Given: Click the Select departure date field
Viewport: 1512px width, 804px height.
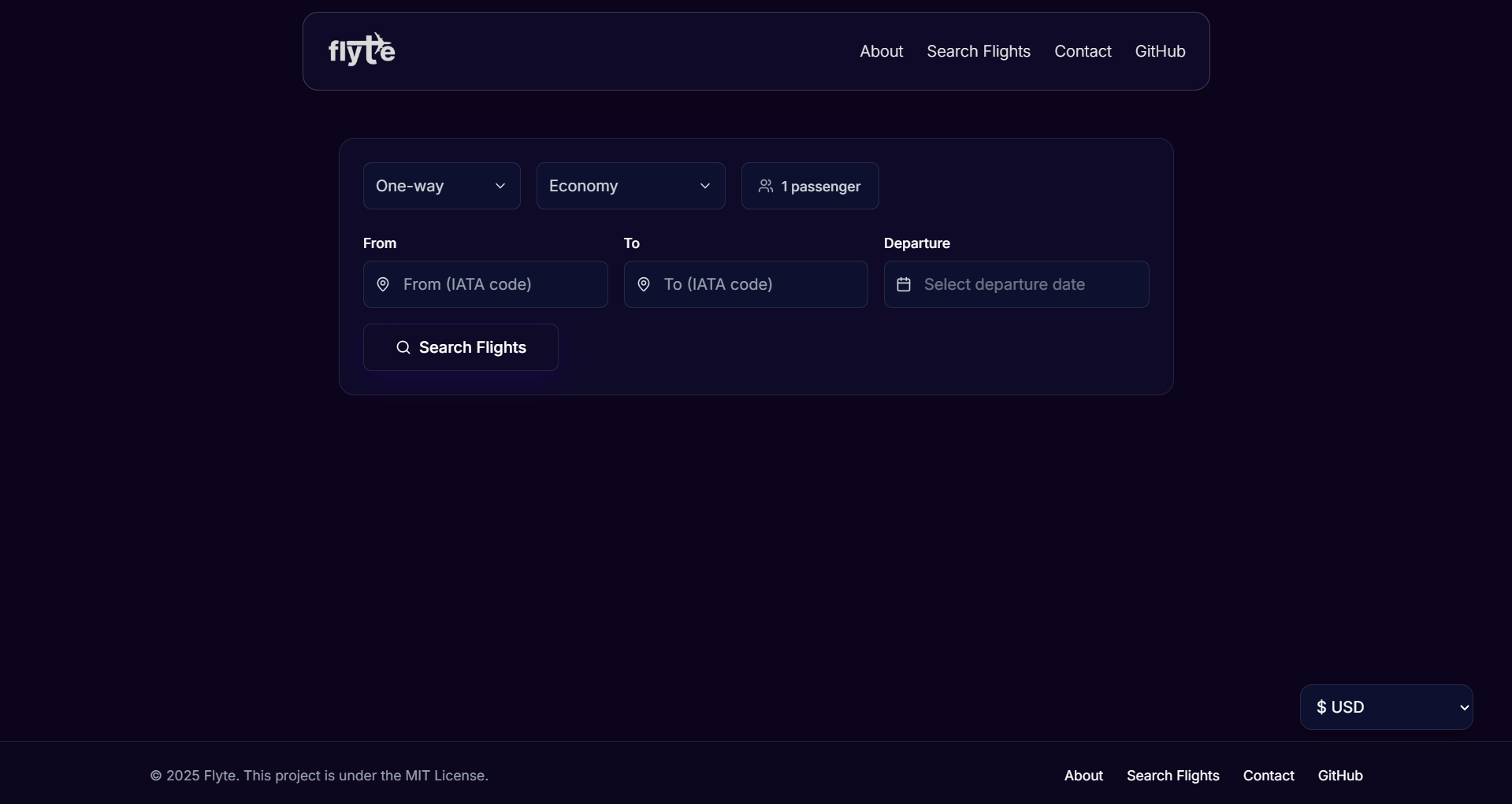Looking at the screenshot, I should pos(1016,284).
